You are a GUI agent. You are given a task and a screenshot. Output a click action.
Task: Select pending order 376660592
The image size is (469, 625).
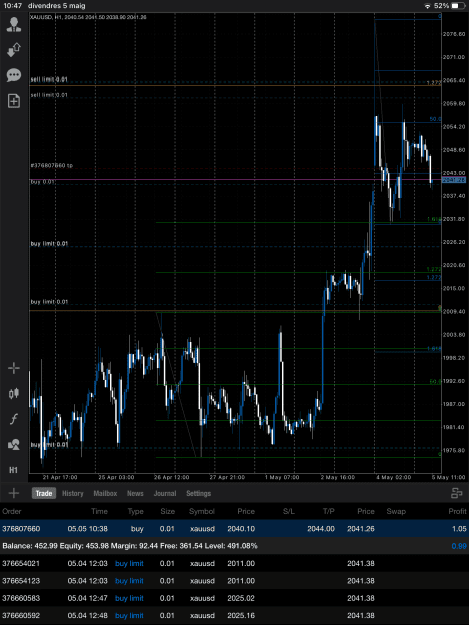tap(234, 615)
